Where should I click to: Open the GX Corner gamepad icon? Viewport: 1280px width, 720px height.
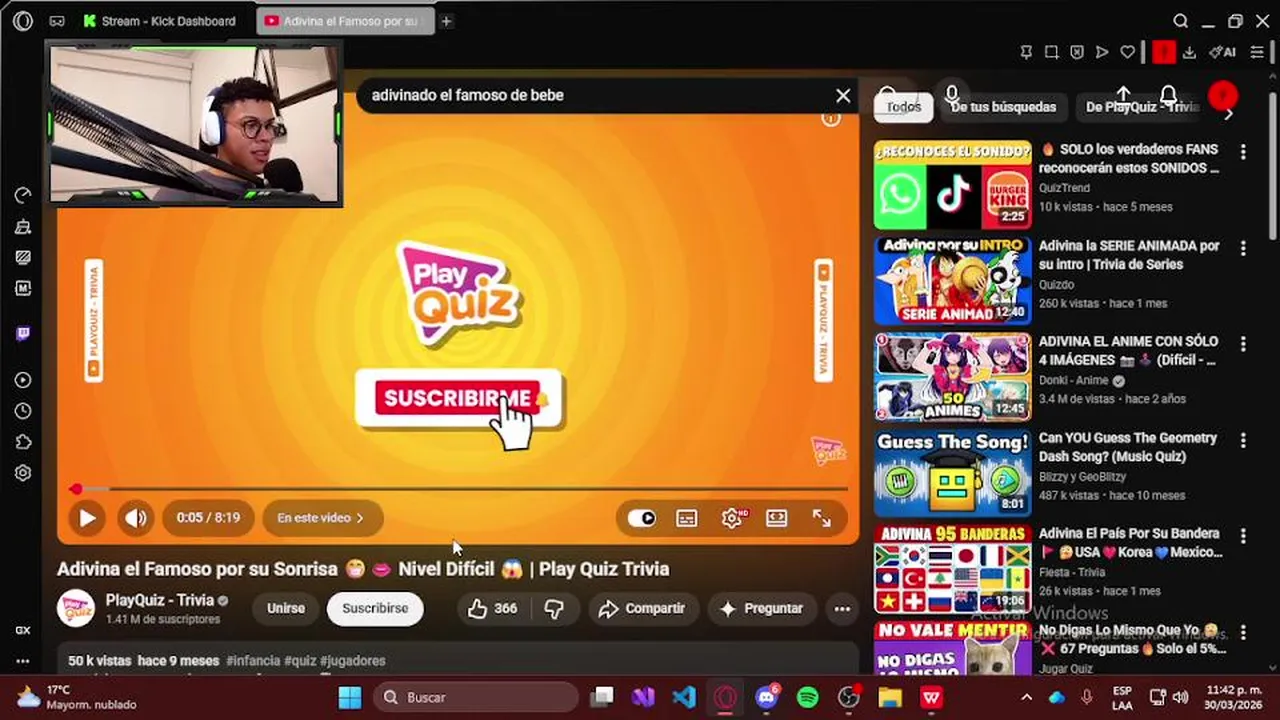pos(57,21)
